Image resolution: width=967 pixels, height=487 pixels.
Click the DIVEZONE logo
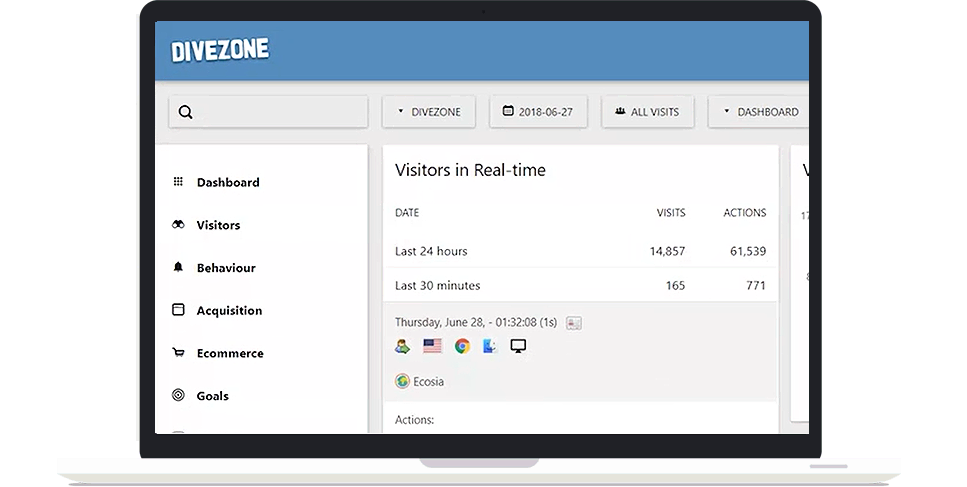point(220,51)
